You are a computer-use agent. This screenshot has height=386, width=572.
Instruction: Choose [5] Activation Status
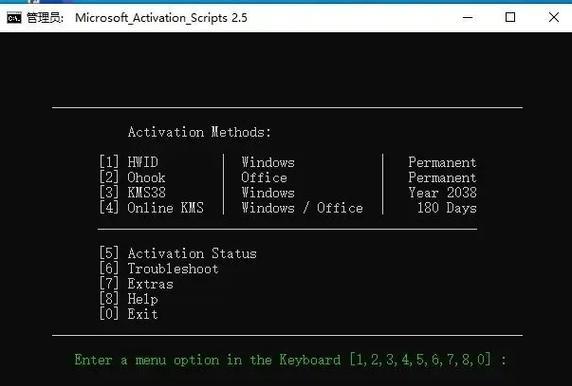point(178,253)
